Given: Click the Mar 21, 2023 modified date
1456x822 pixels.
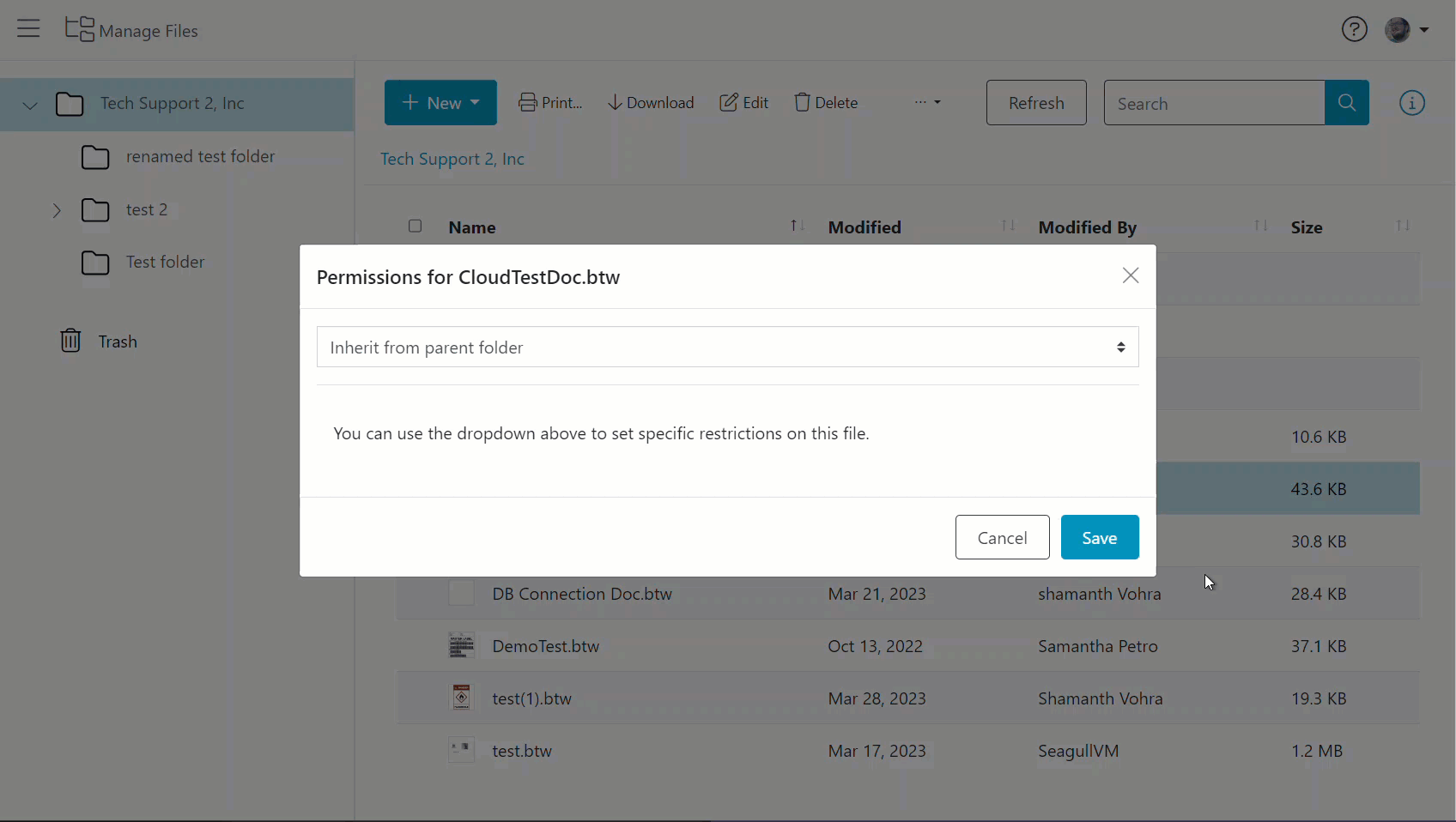Looking at the screenshot, I should [x=877, y=594].
